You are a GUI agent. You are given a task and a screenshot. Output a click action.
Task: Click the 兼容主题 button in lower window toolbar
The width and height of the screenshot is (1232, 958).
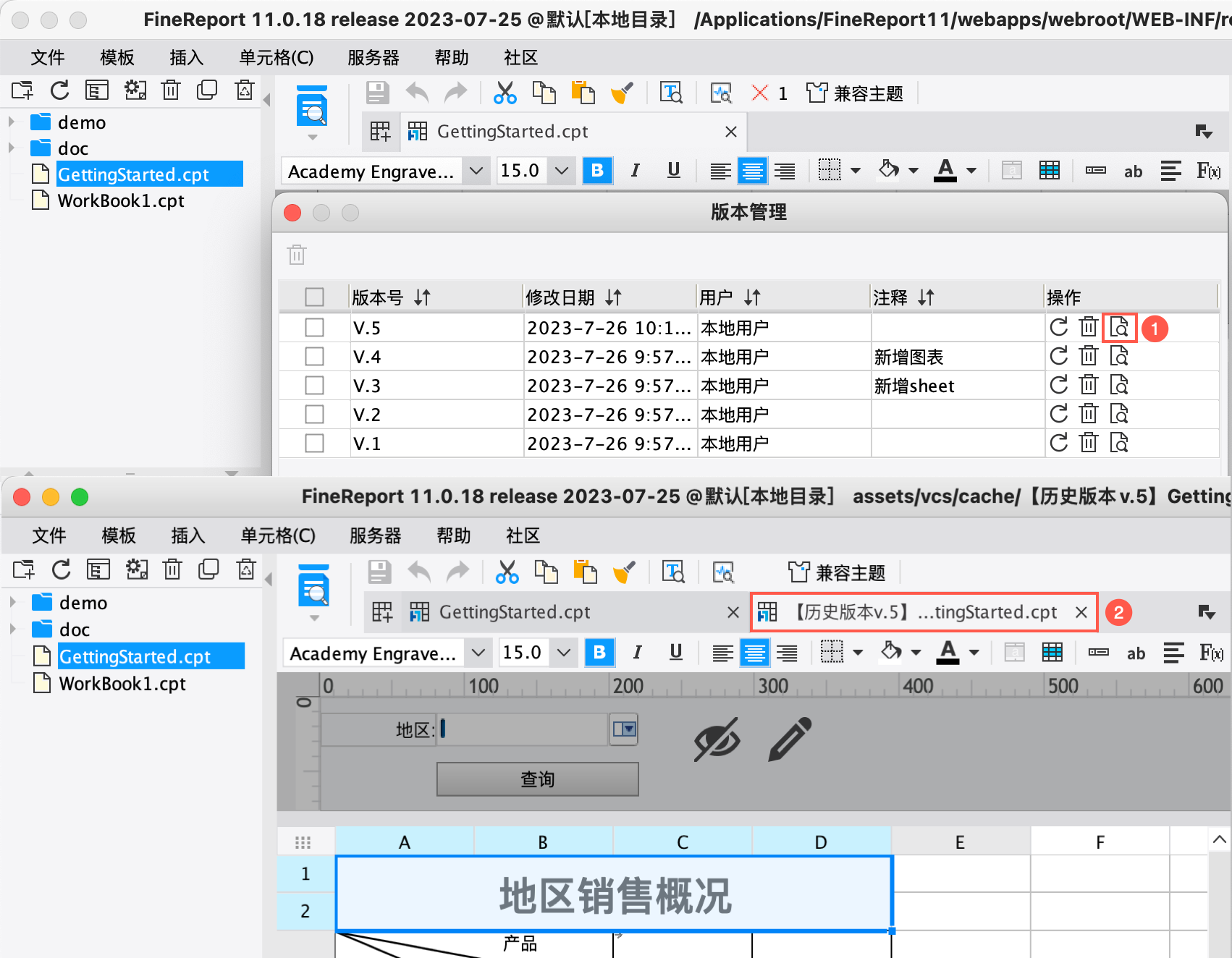click(x=837, y=572)
